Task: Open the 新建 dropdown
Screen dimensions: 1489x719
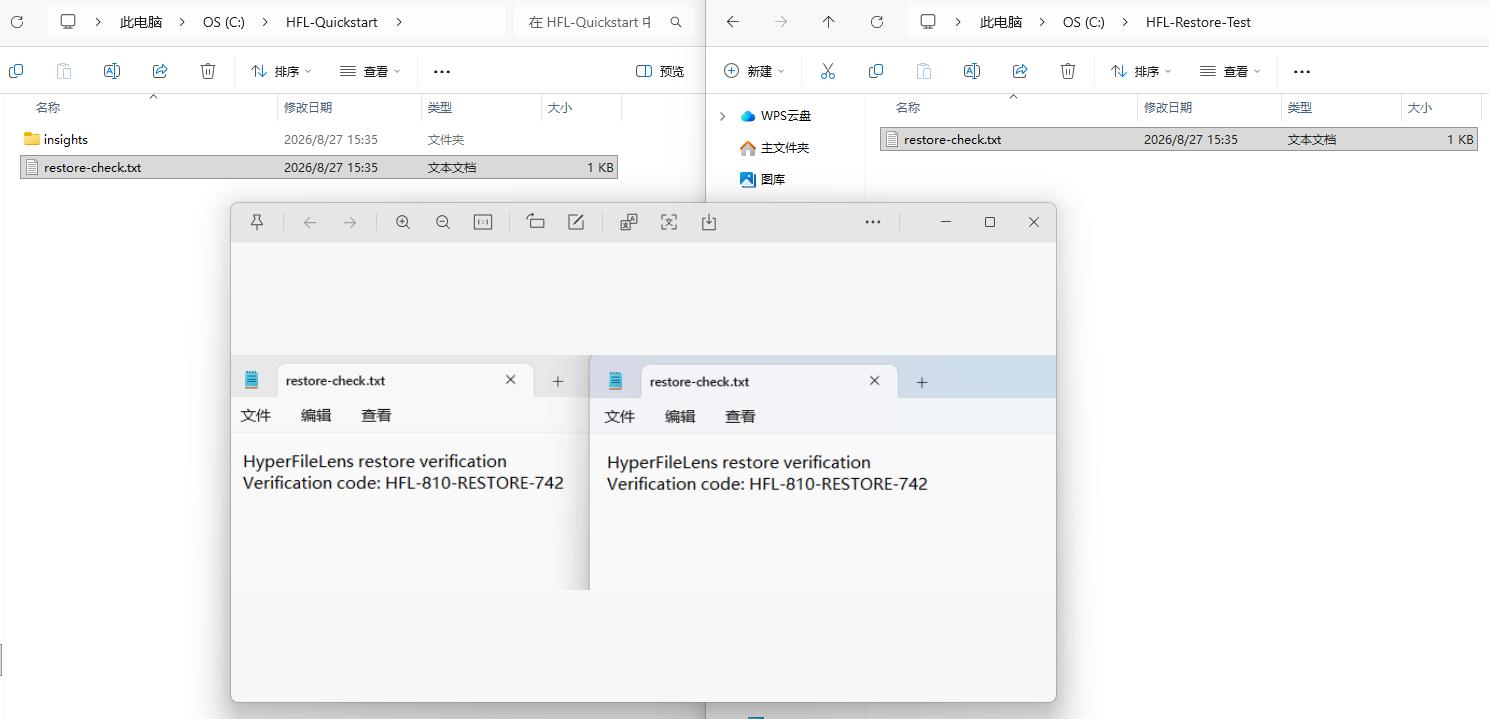Action: pos(754,71)
